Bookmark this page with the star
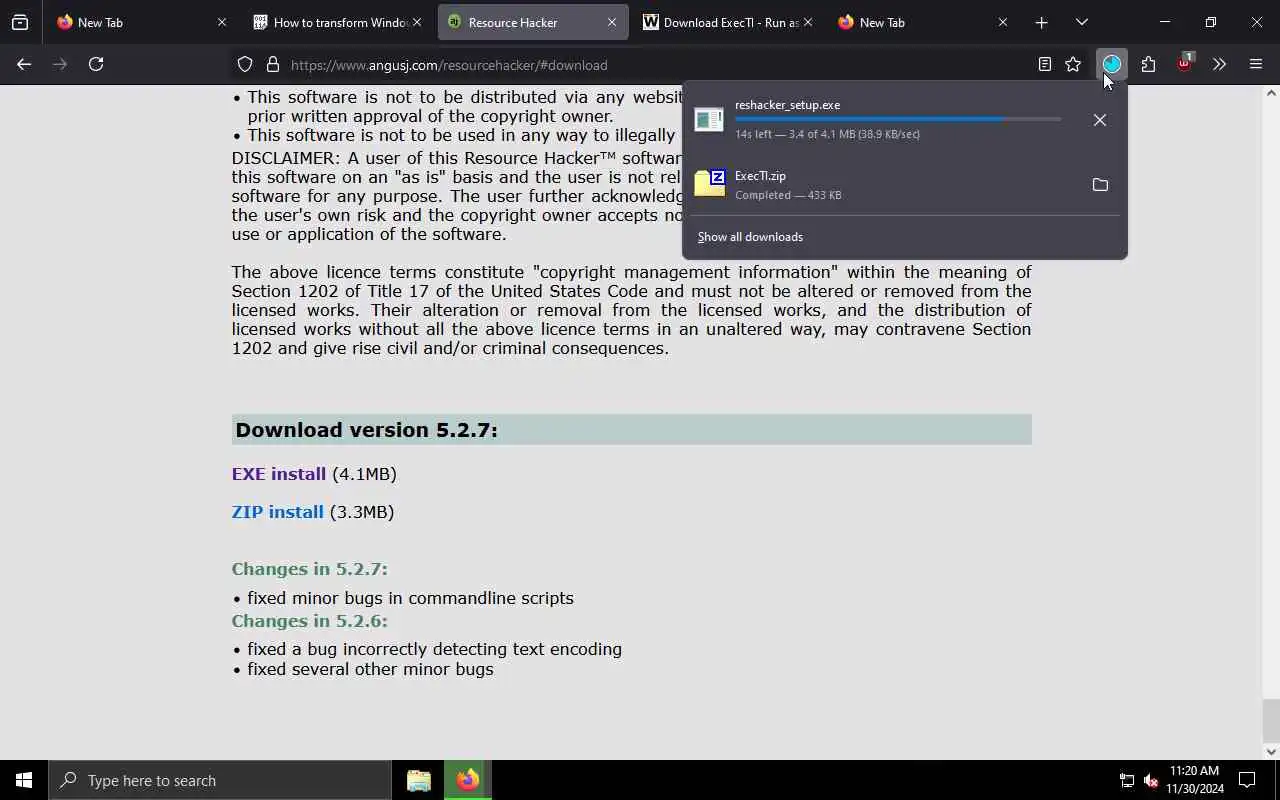Viewport: 1280px width, 800px height. 1073,65
